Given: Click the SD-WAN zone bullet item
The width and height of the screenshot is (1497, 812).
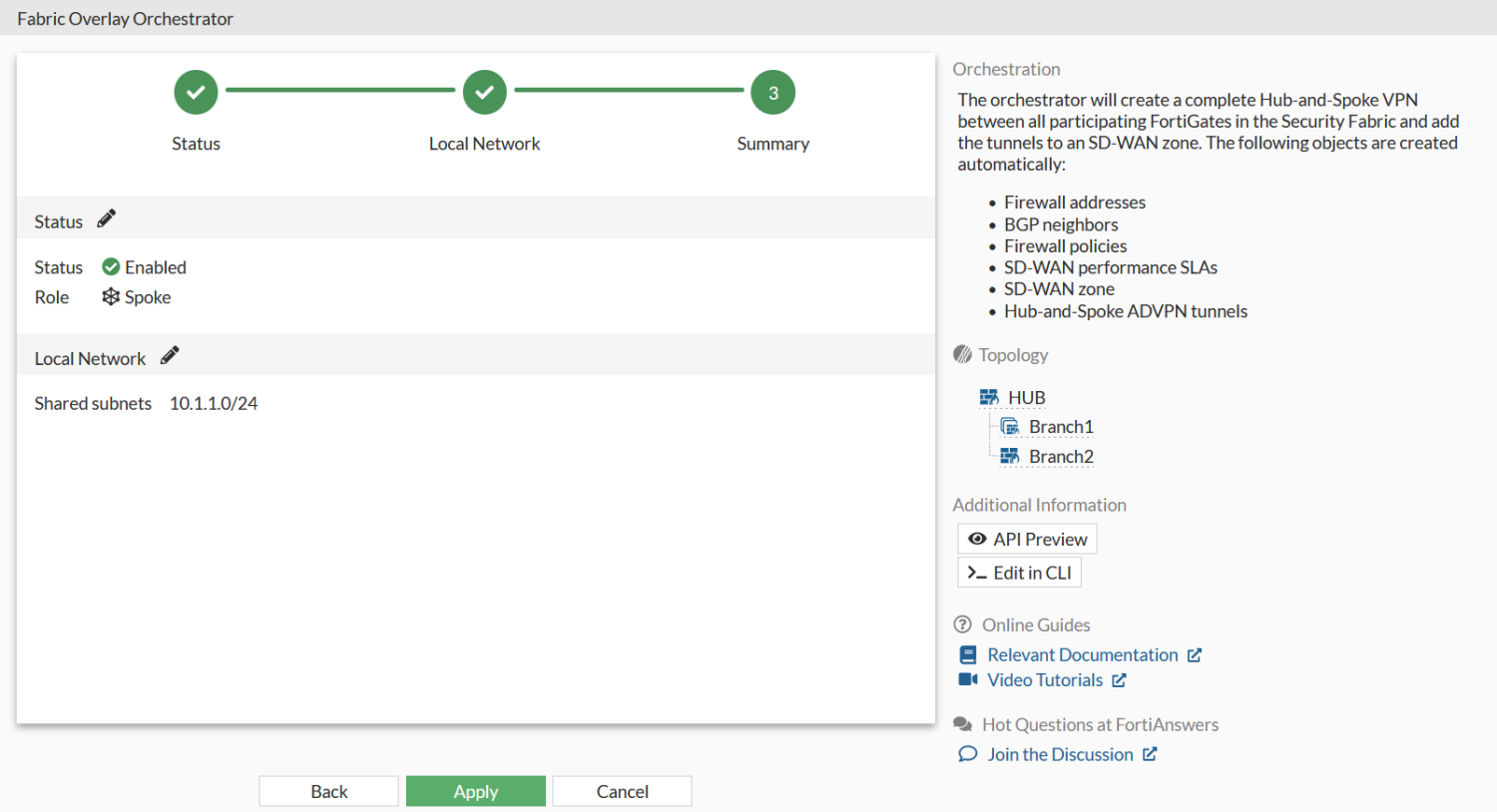Looking at the screenshot, I should (1059, 289).
